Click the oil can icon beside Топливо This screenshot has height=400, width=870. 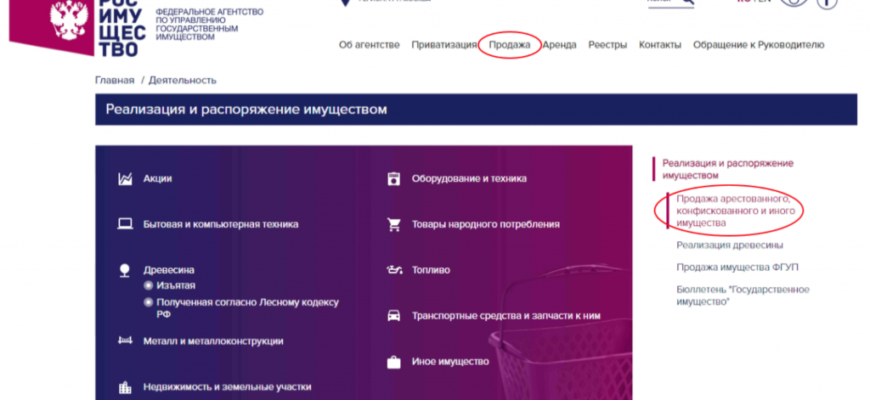394,270
